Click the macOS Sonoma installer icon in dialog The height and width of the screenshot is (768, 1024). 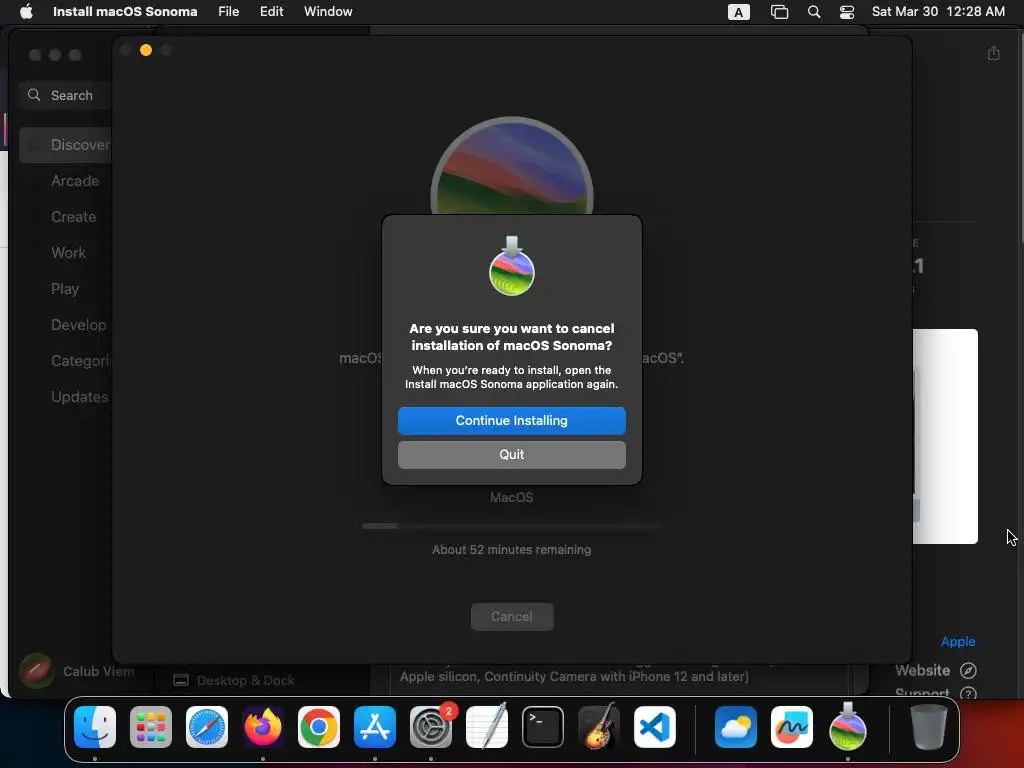pos(511,266)
